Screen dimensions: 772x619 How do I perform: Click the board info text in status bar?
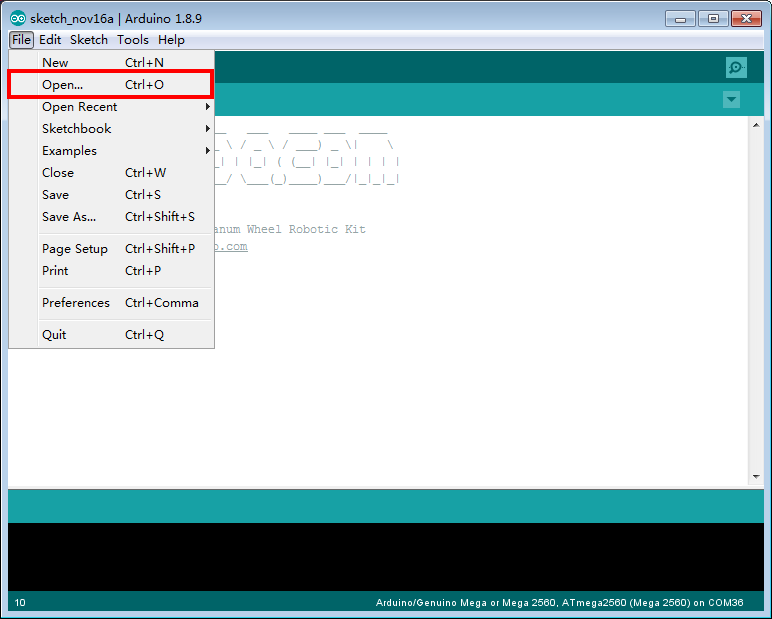pyautogui.click(x=559, y=603)
